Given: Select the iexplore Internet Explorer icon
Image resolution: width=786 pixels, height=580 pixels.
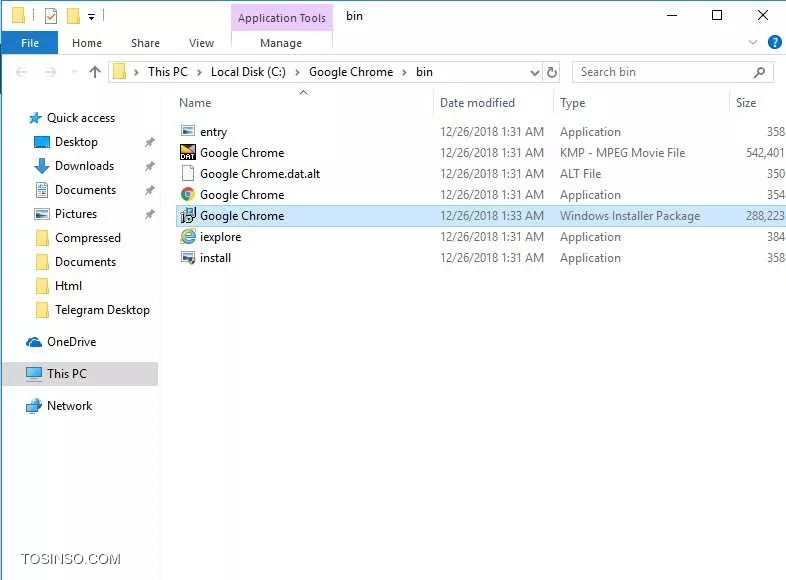Looking at the screenshot, I should click(187, 236).
